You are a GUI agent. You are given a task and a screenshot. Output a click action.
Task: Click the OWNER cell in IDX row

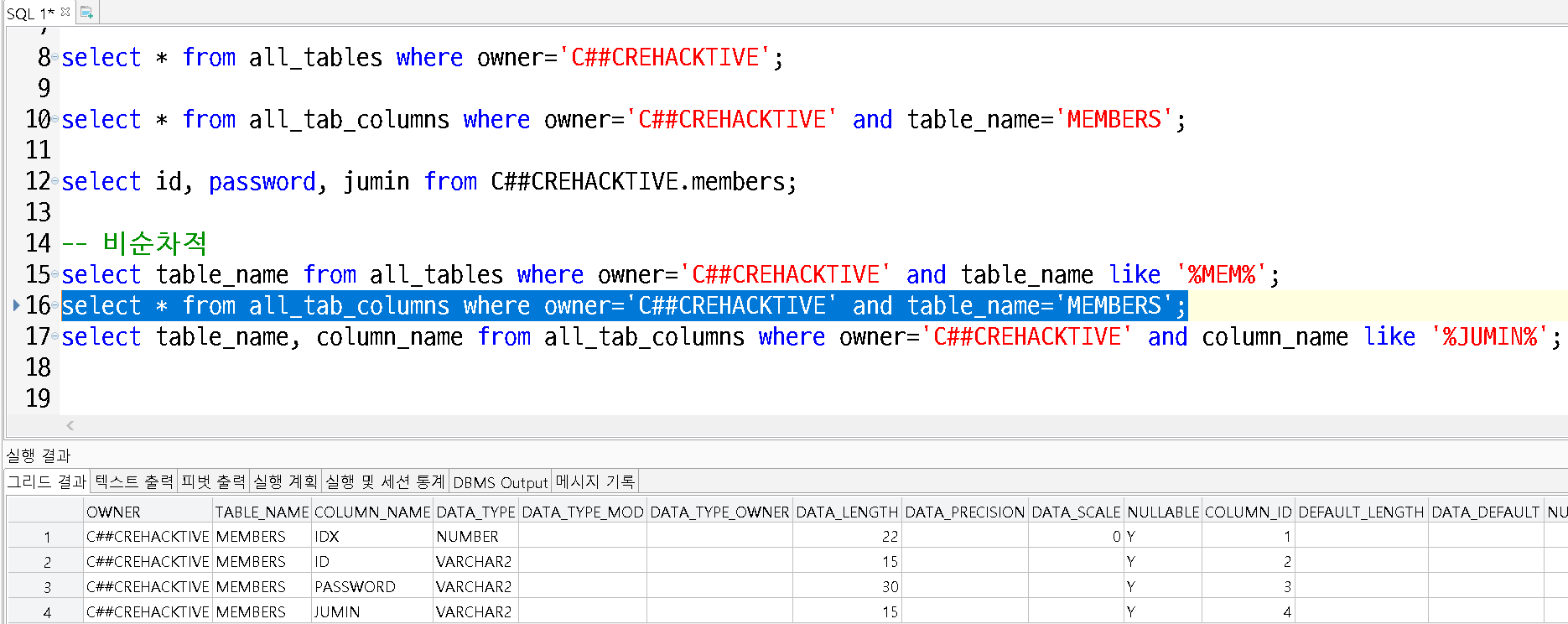(x=148, y=537)
